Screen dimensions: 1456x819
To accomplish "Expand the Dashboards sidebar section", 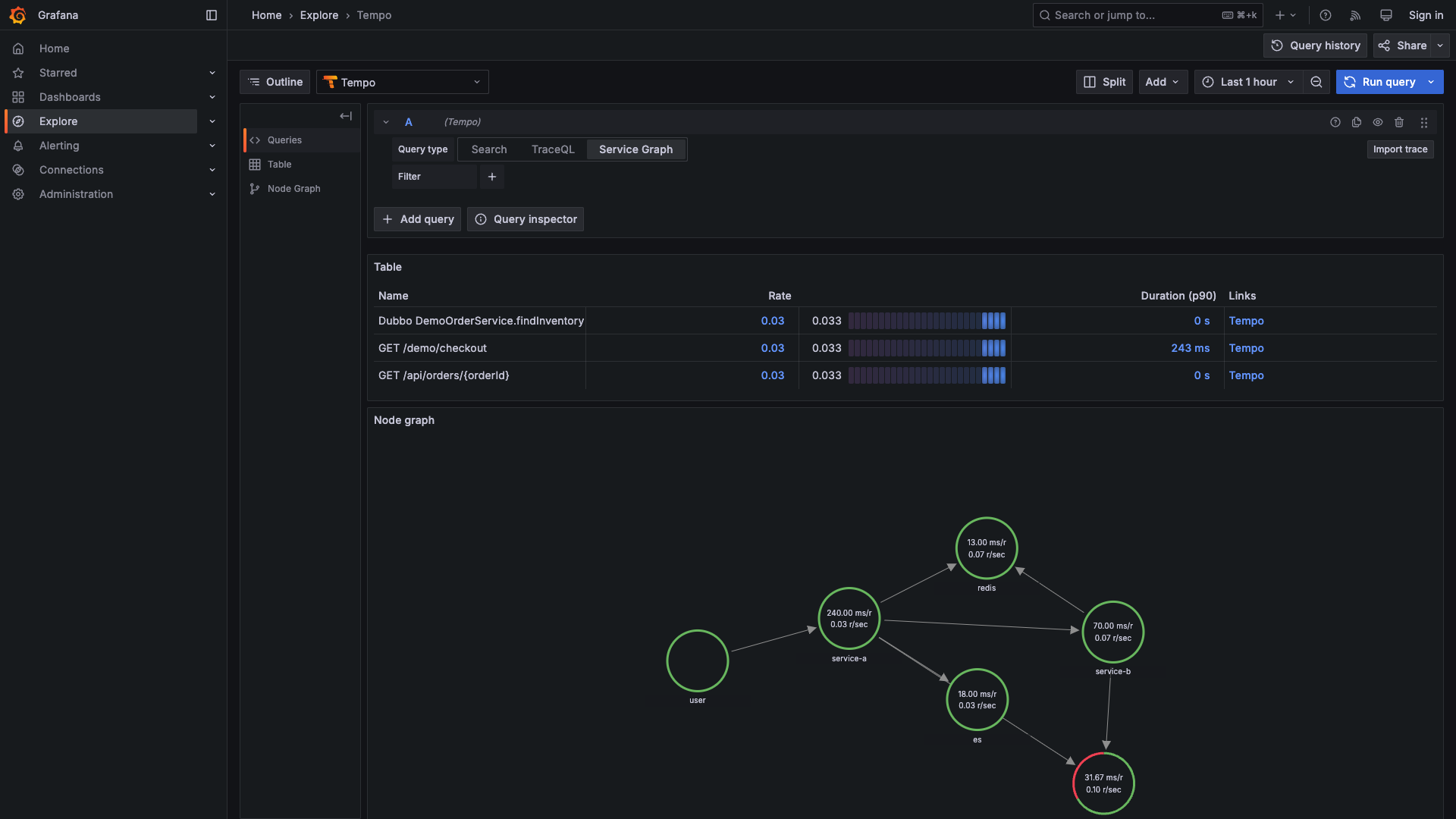I will pos(212,97).
